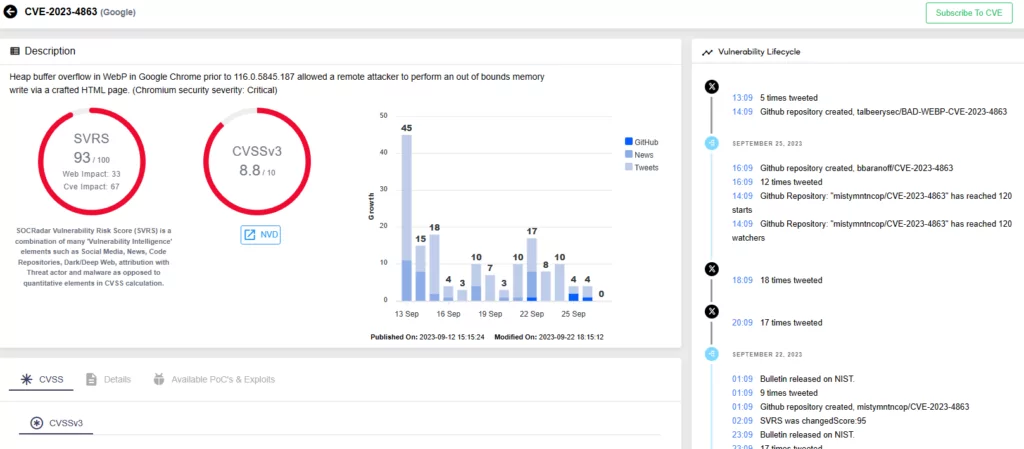The image size is (1024, 449).
Task: Click the (Google) vendor label in header
Action: click(118, 12)
